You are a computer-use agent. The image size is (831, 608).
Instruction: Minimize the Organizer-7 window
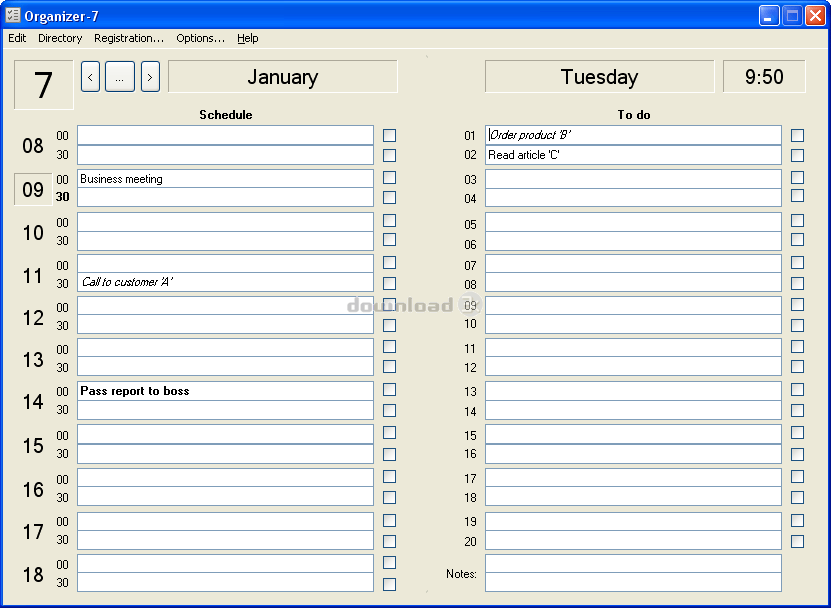coord(768,16)
